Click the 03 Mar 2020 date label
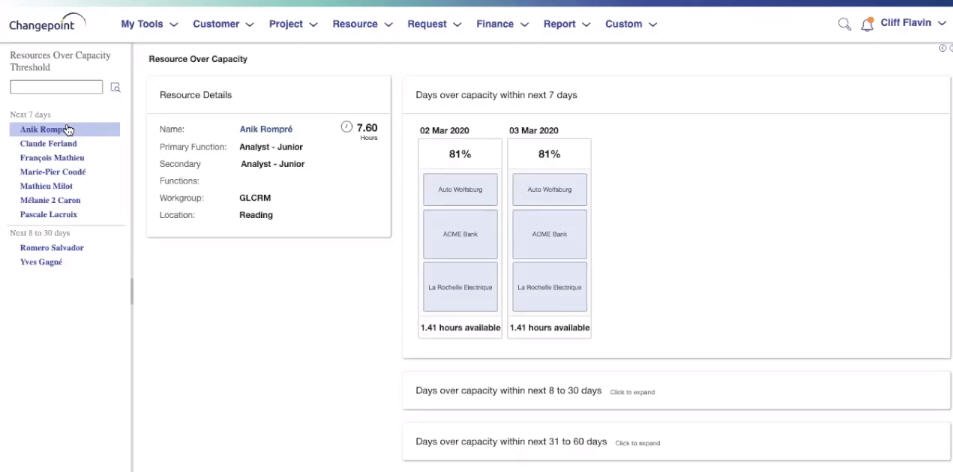The height and width of the screenshot is (472, 953). coord(534,131)
